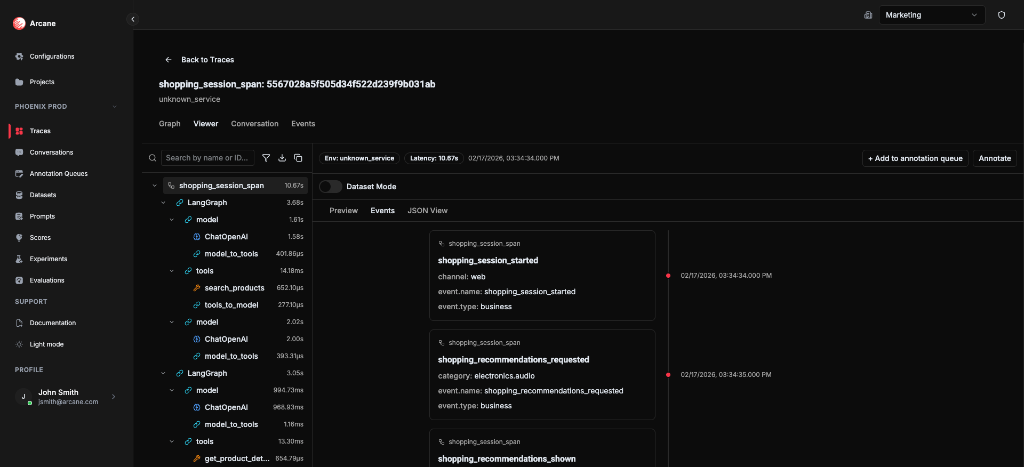1024x467 pixels.
Task: Click Add to annotation queue button
Action: pyautogui.click(x=915, y=159)
